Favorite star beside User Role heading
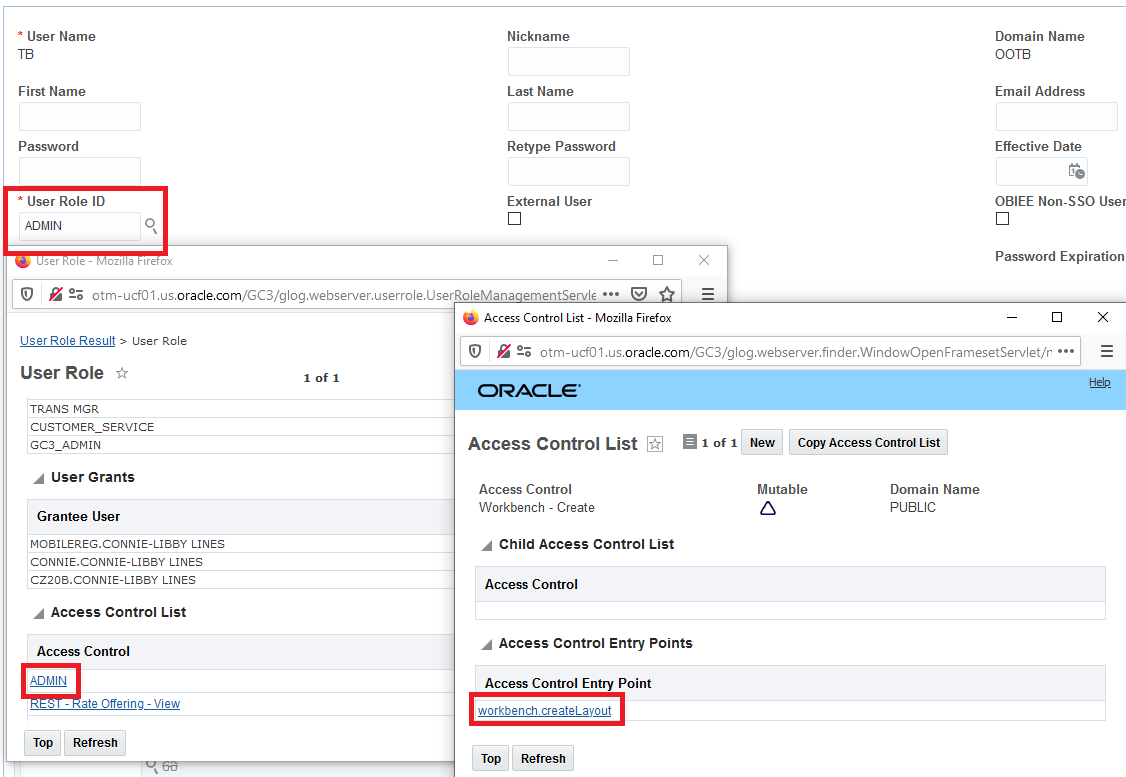Screen dimensions: 1126x777 pos(122,373)
